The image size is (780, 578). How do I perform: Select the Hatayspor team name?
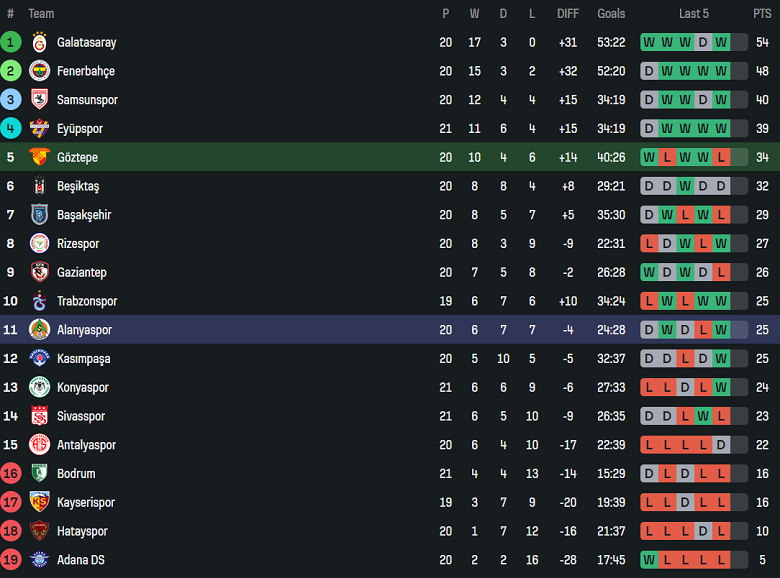tap(82, 531)
